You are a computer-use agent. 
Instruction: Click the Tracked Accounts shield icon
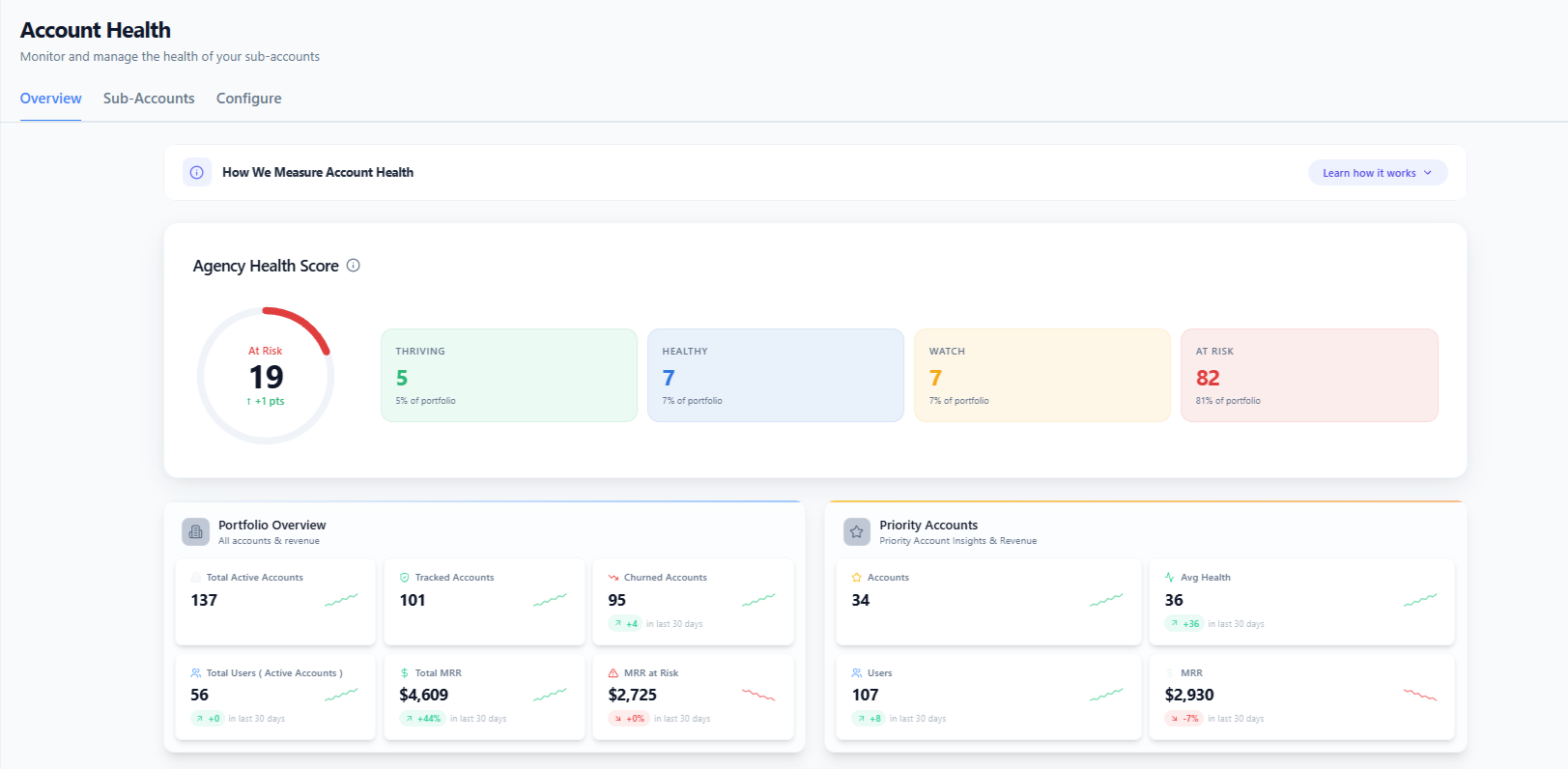point(405,578)
